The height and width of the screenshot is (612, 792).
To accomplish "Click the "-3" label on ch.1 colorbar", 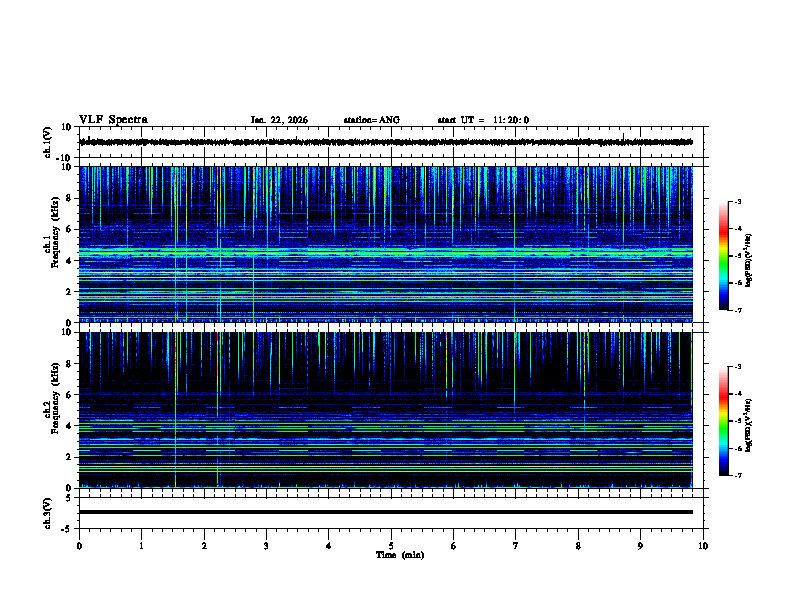I will click(x=737, y=202).
